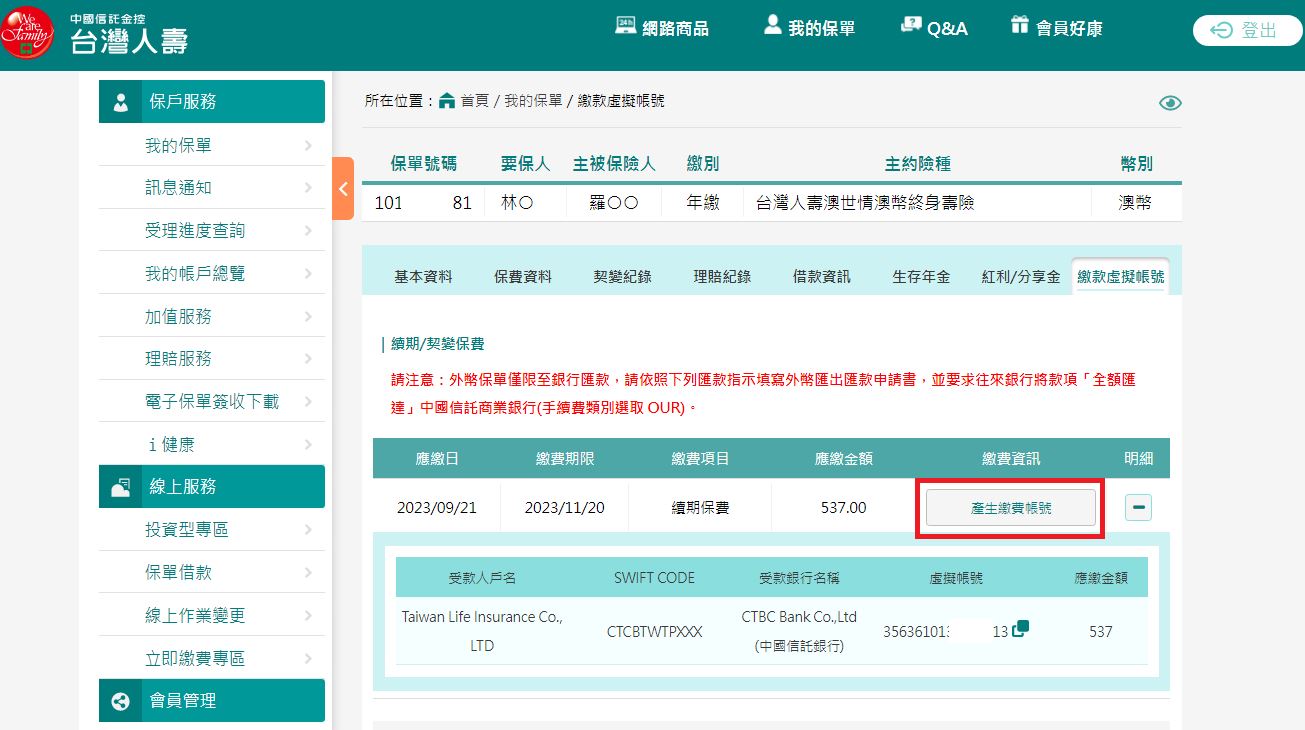1305x730 pixels.
Task: Open 理賠服務 in the sidebar
Action: (x=212, y=358)
